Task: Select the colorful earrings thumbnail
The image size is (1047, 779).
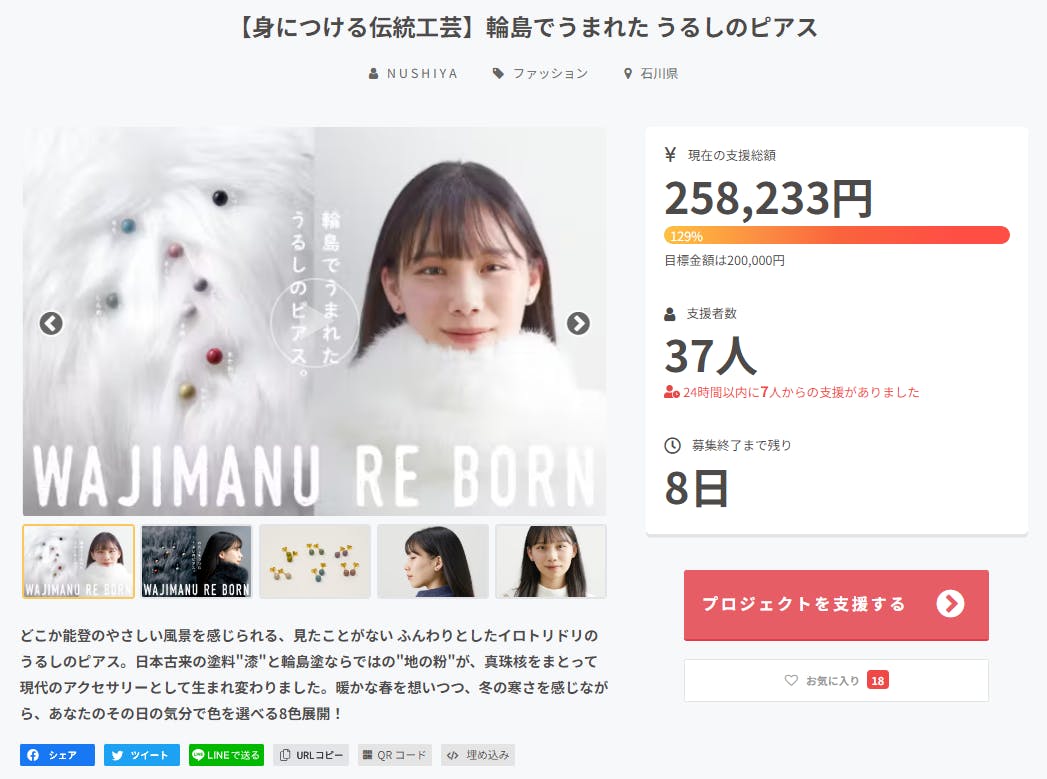Action: pyautogui.click(x=315, y=561)
